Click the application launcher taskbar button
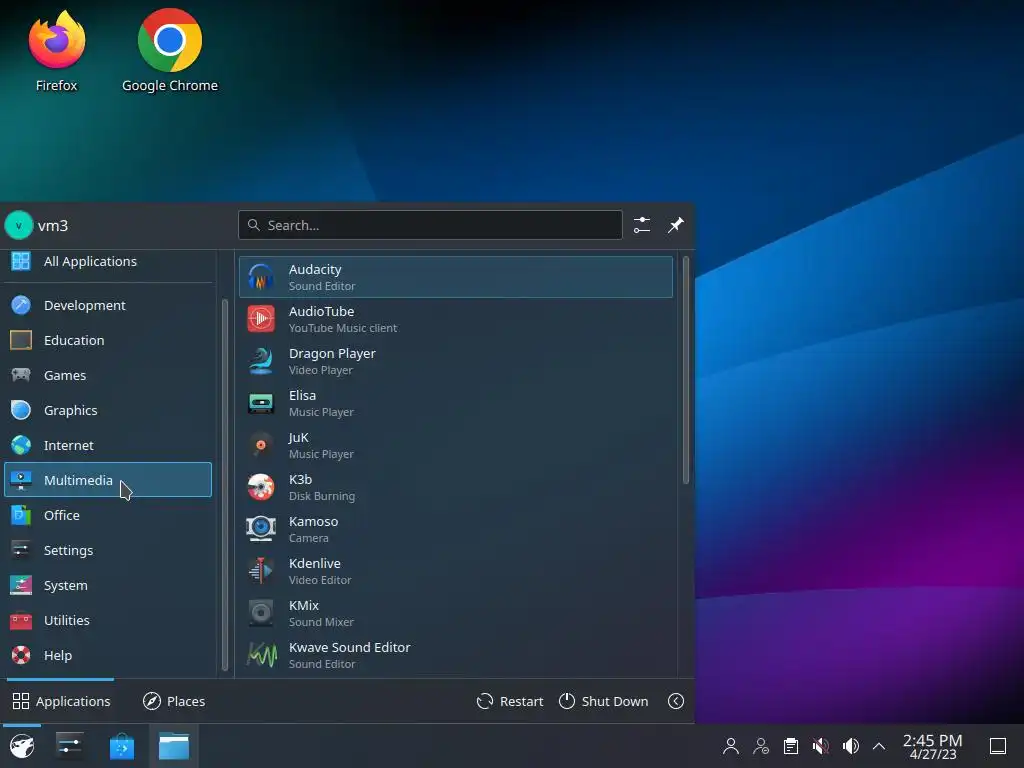1024x768 pixels. coord(22,746)
